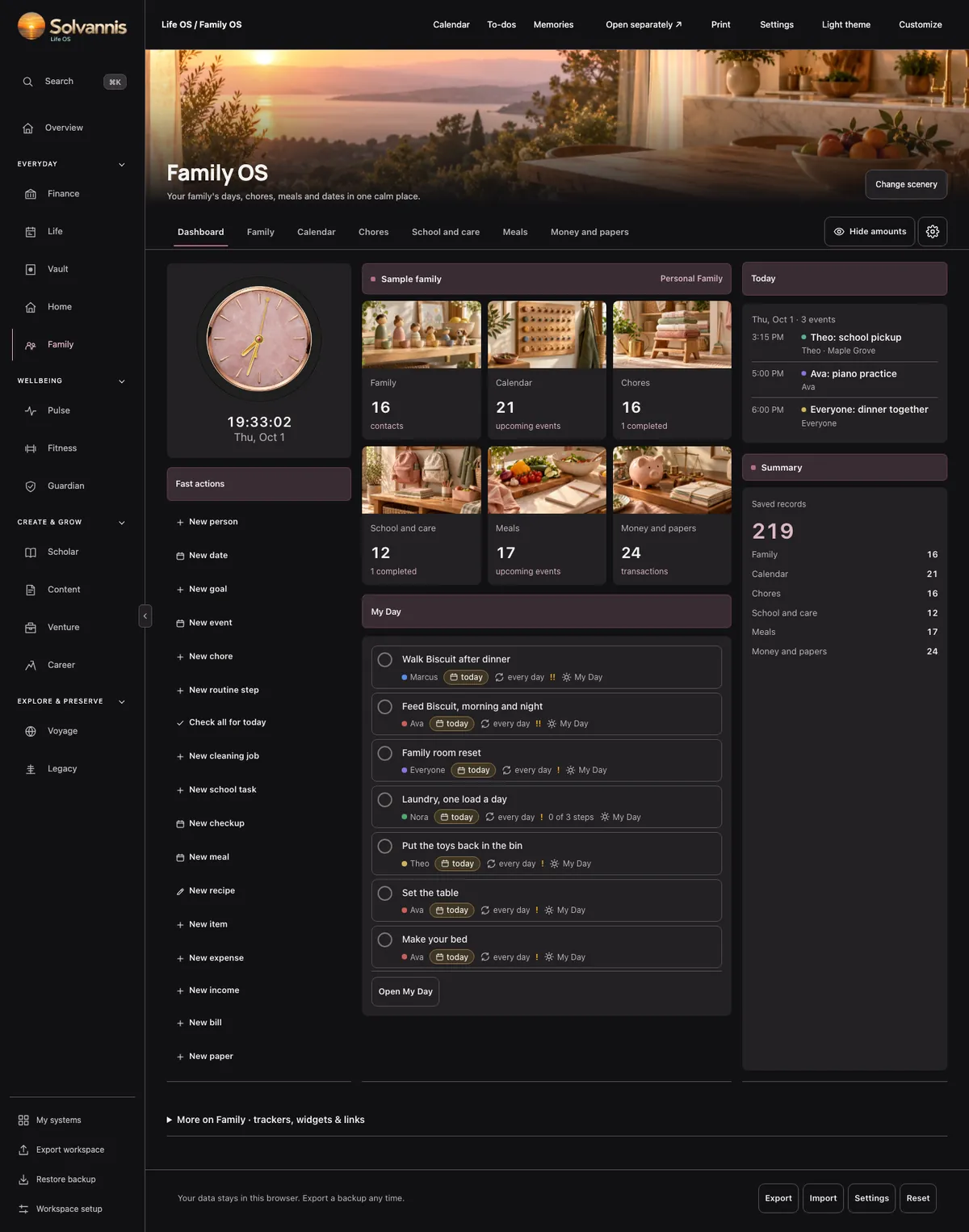
Task: Create a New recipe with pencil icon
Action: tap(205, 891)
